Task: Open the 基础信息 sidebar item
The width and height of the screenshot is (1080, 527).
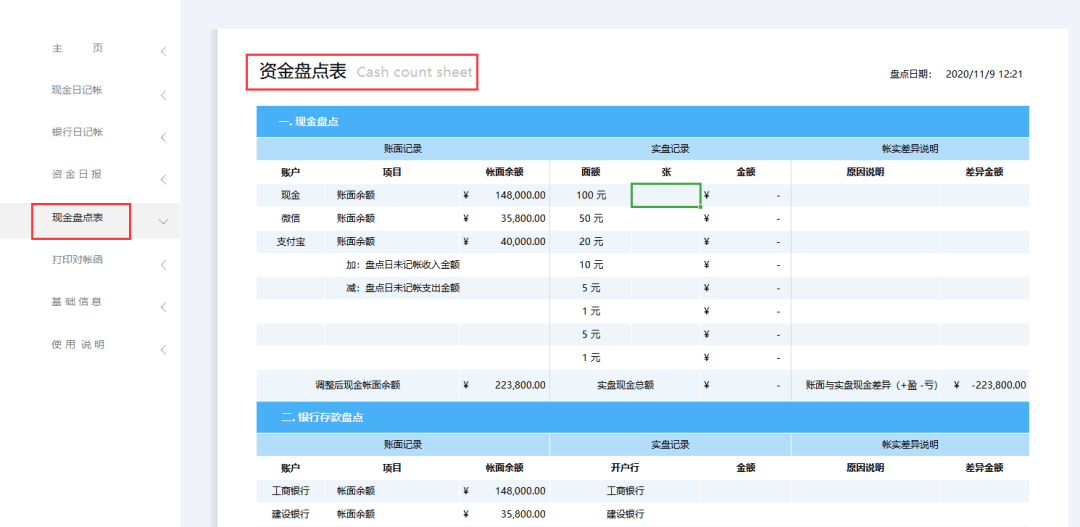Action: (x=77, y=302)
